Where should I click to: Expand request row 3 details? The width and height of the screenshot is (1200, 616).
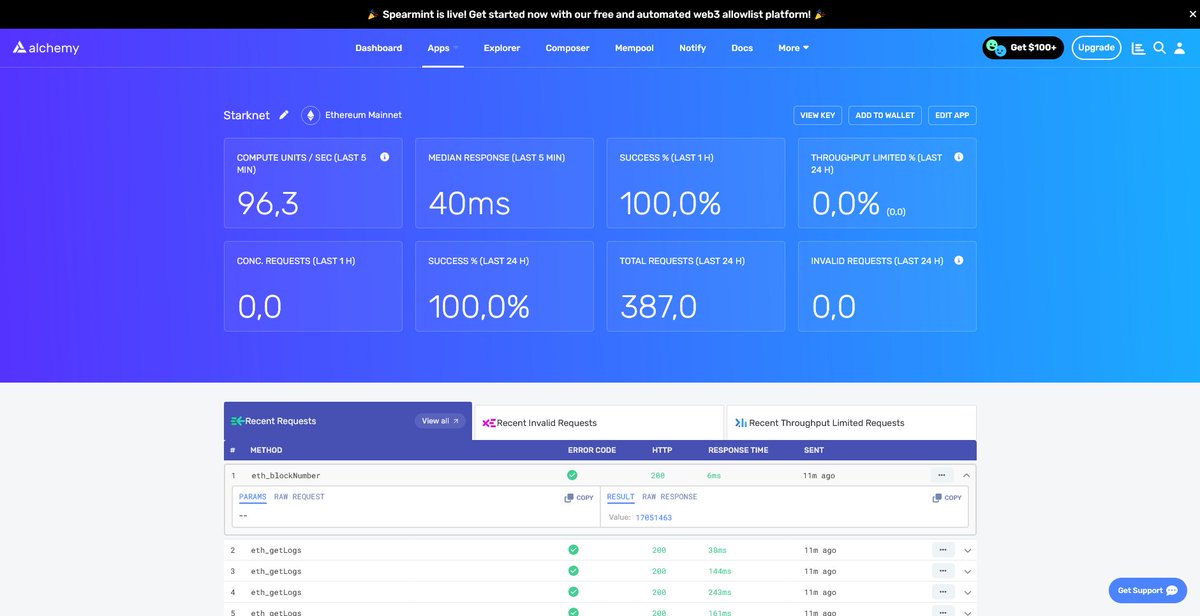point(967,571)
